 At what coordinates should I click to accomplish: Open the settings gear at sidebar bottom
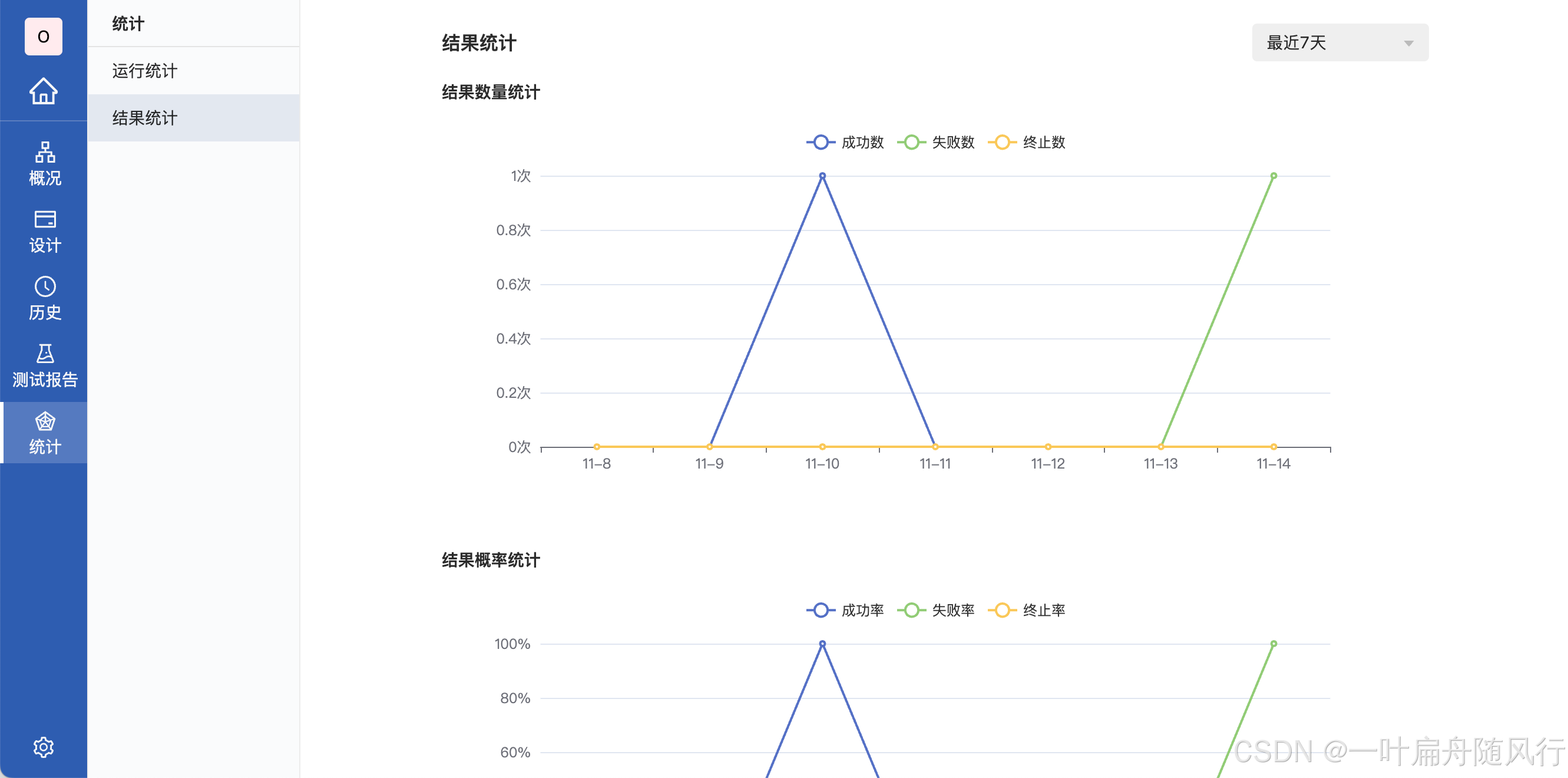pyautogui.click(x=43, y=747)
